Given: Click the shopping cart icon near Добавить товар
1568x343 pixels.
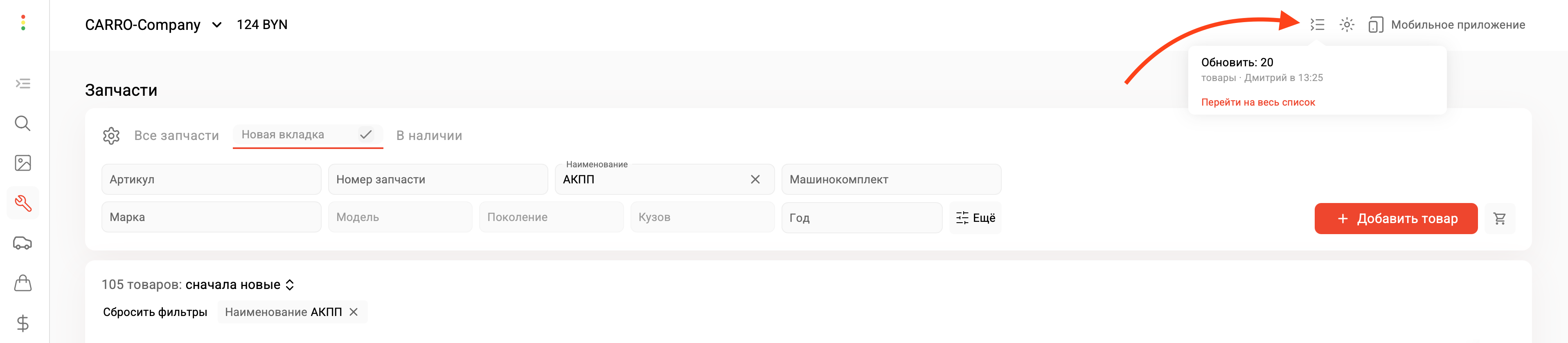Looking at the screenshot, I should 1500,218.
